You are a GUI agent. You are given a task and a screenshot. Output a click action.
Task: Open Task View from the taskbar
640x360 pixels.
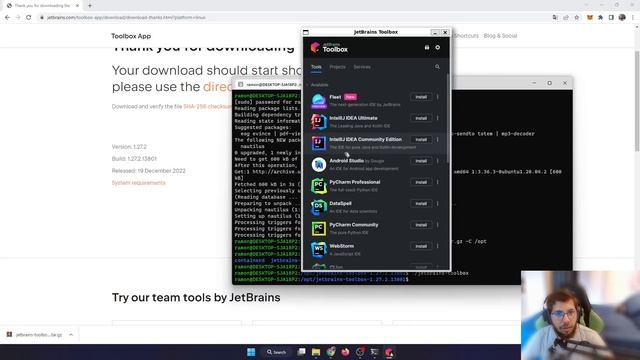point(301,352)
